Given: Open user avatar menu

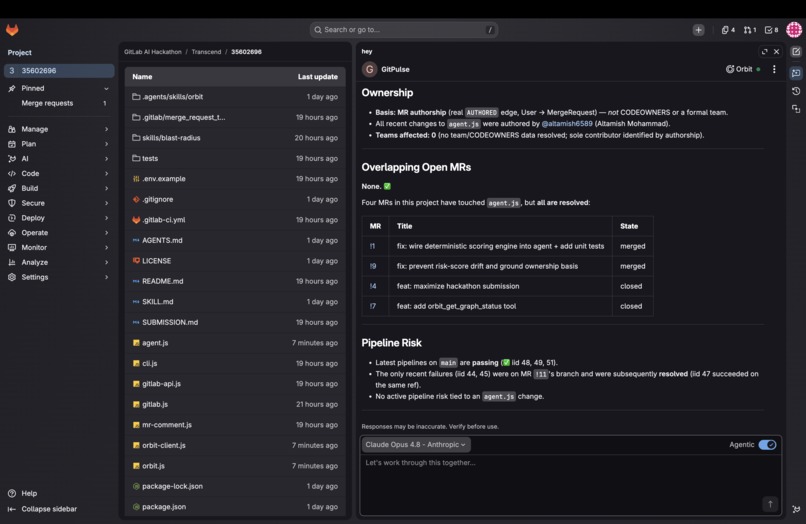Looking at the screenshot, I should coord(794,30).
